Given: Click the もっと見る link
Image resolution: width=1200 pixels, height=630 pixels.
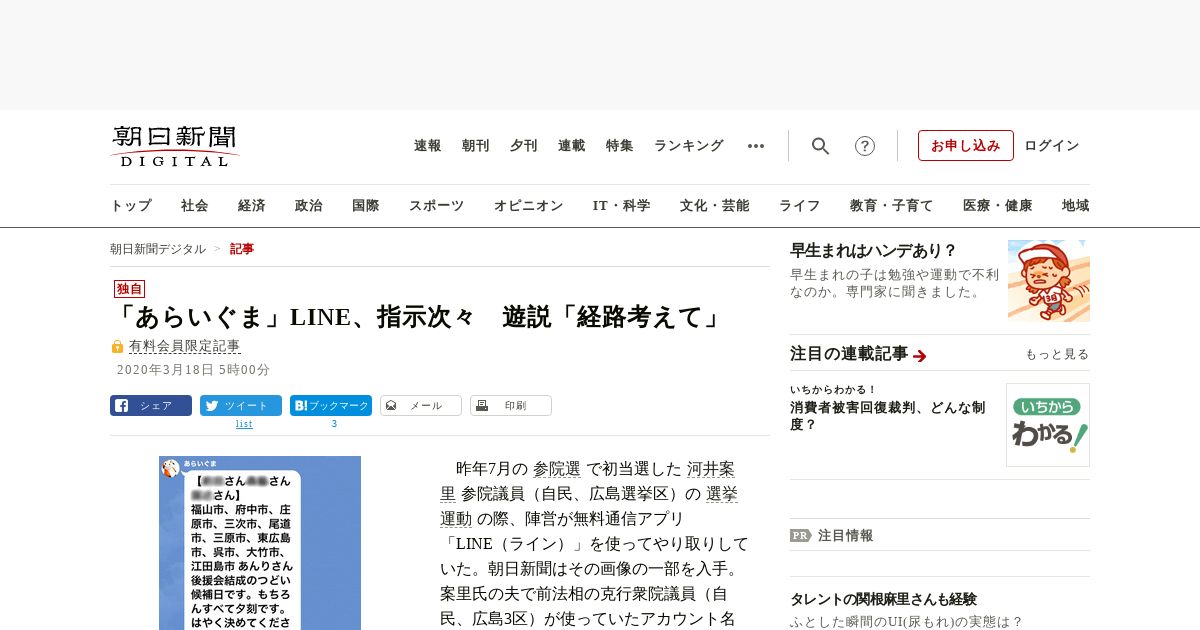Looking at the screenshot, I should 1057,354.
